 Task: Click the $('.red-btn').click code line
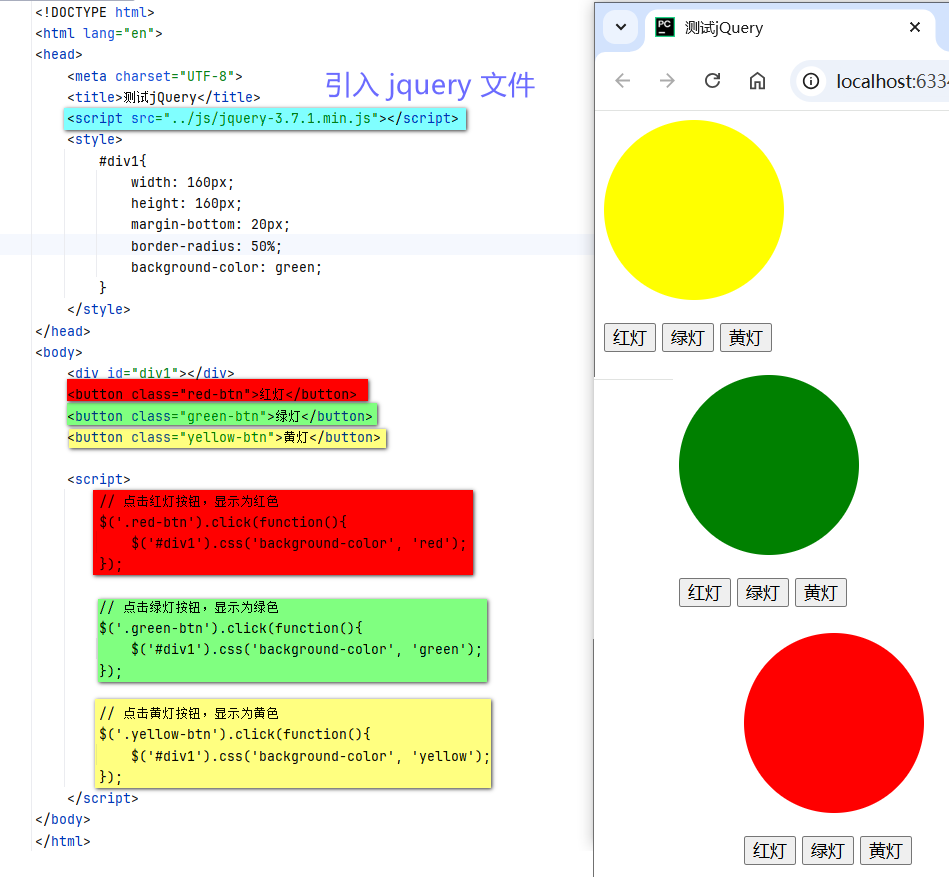(223, 522)
